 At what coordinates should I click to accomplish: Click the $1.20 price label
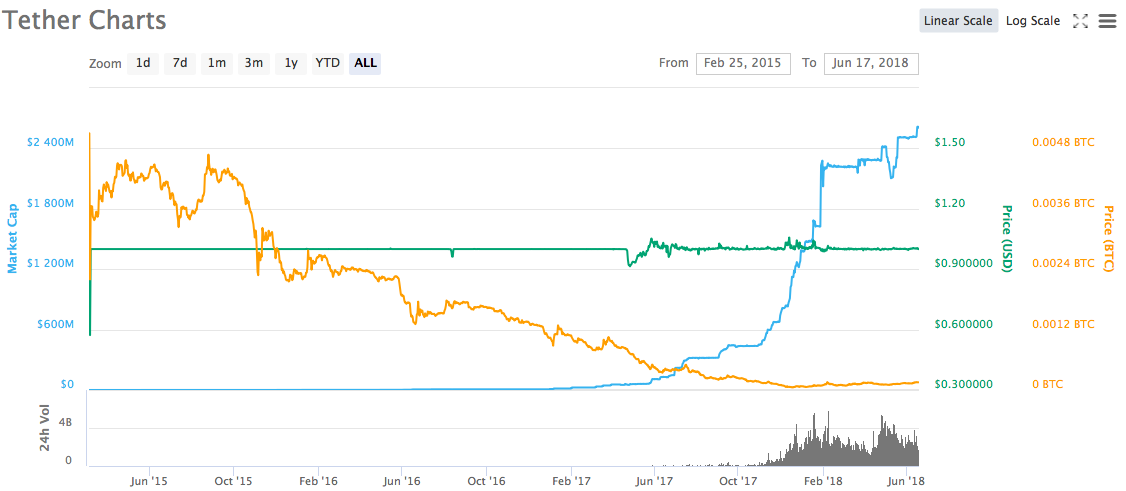949,203
